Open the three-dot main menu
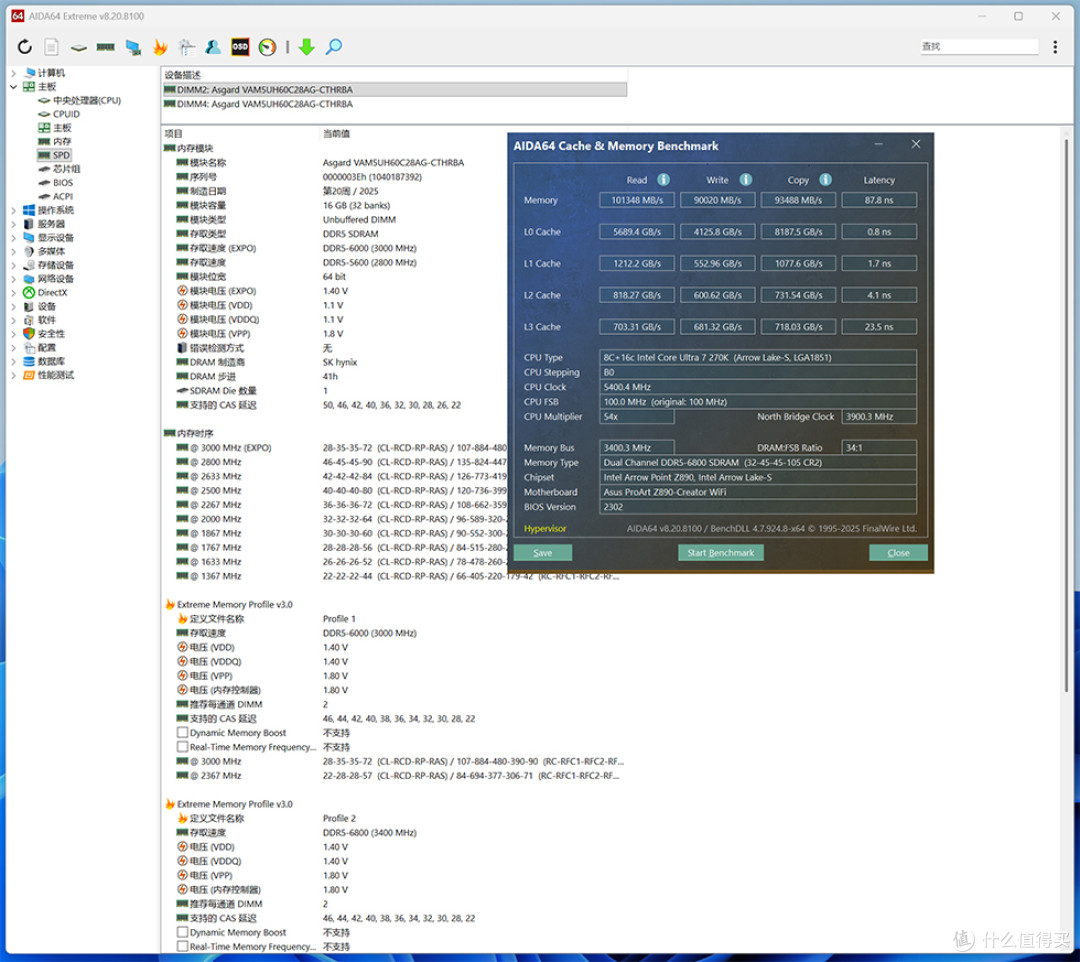 (1055, 47)
